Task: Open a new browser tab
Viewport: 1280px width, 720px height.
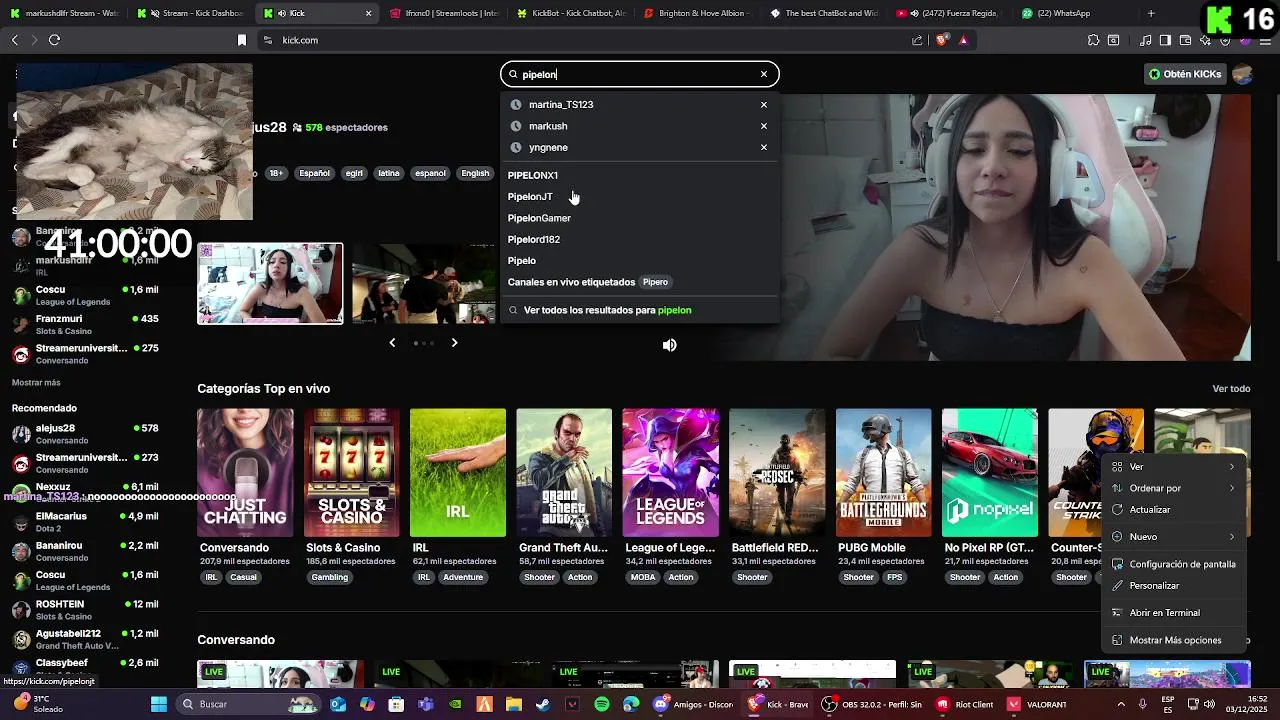Action: tap(1151, 13)
